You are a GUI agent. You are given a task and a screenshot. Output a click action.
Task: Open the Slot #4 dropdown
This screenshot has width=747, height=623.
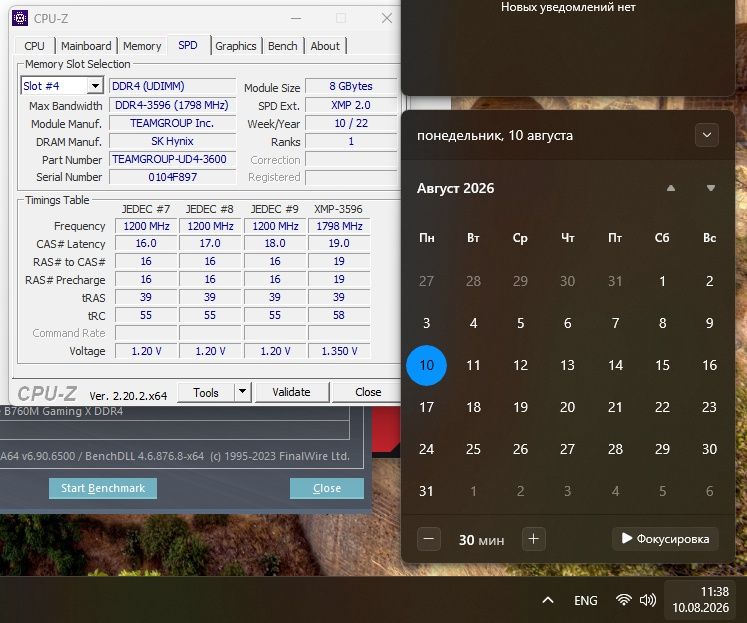click(95, 86)
